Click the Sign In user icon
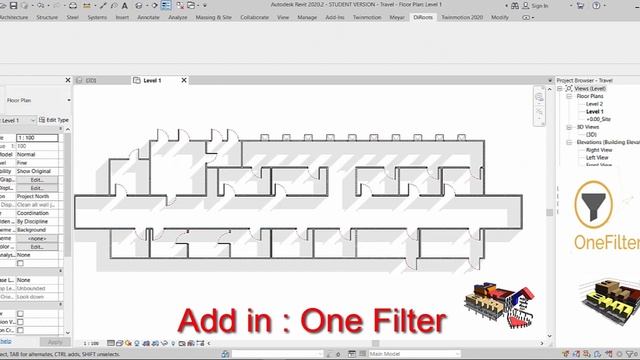The image size is (640, 360). [526, 6]
